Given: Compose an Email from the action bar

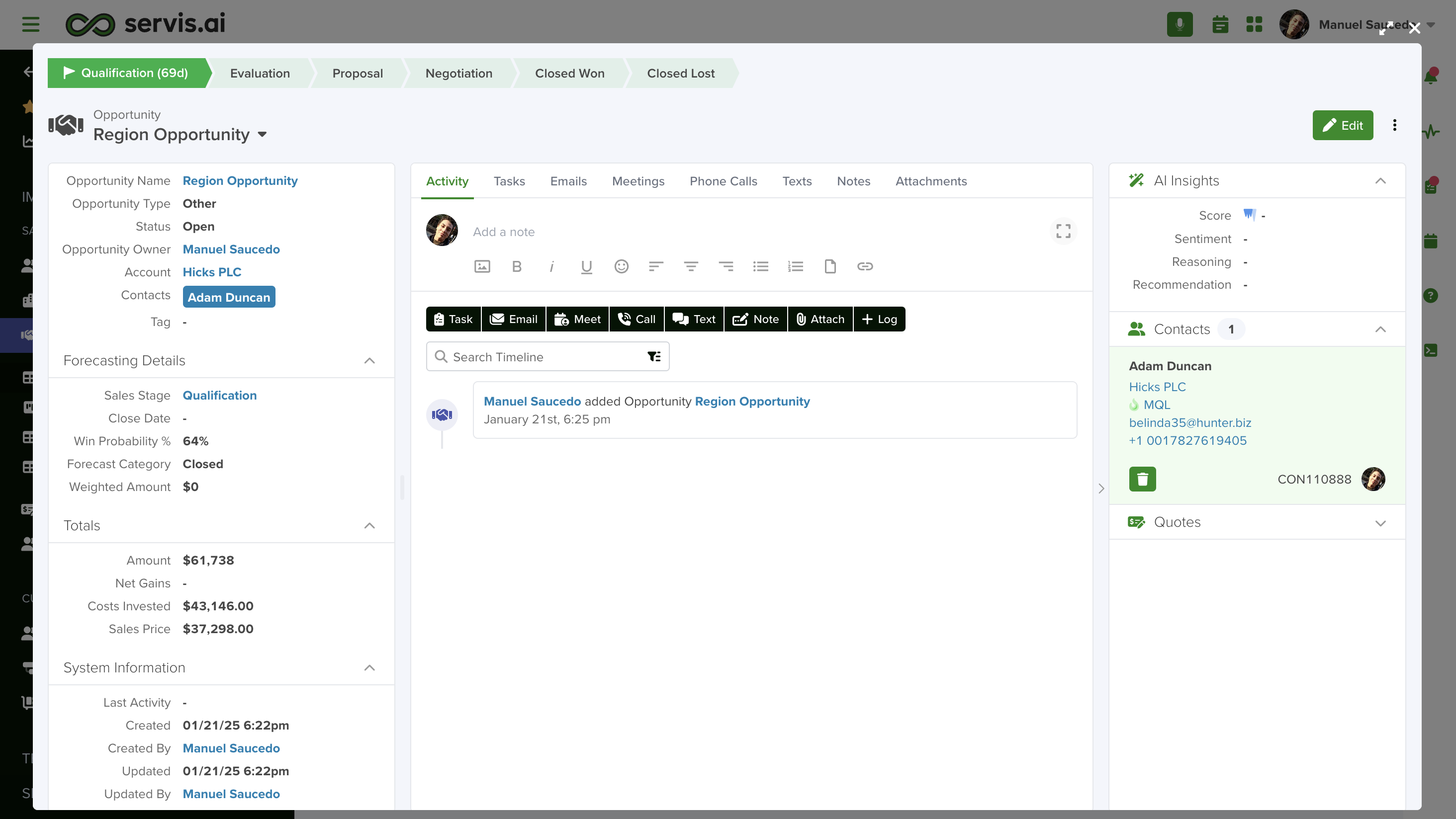Looking at the screenshot, I should click(513, 319).
